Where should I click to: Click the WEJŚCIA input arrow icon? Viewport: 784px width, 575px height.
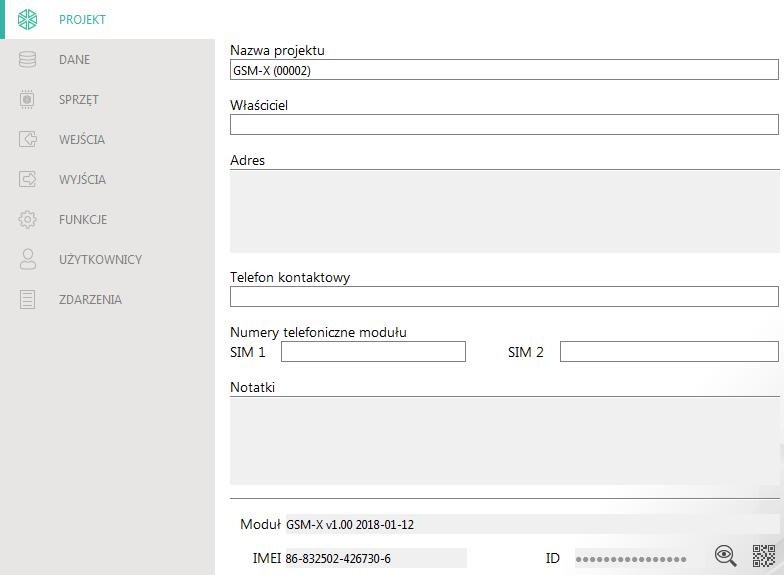pos(28,139)
